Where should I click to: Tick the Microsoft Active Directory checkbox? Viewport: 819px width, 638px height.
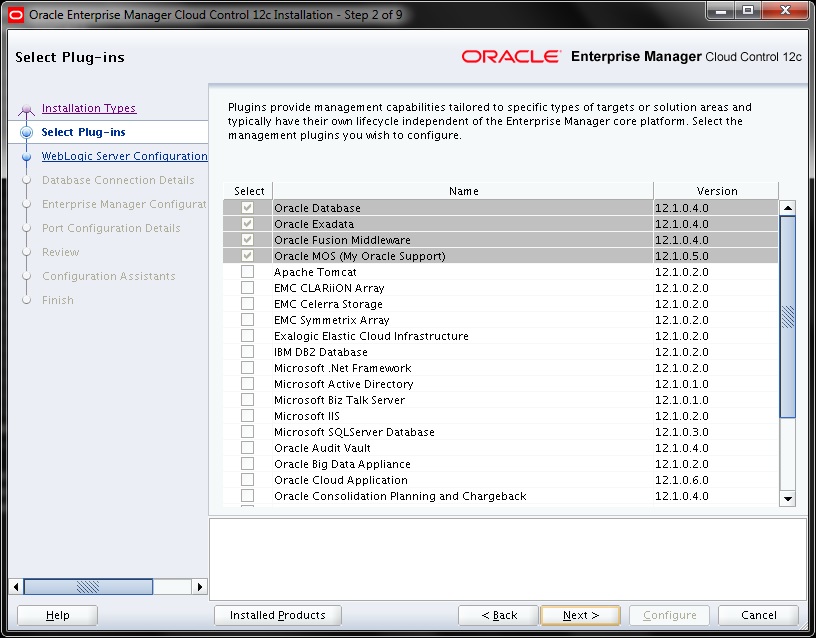pos(248,384)
